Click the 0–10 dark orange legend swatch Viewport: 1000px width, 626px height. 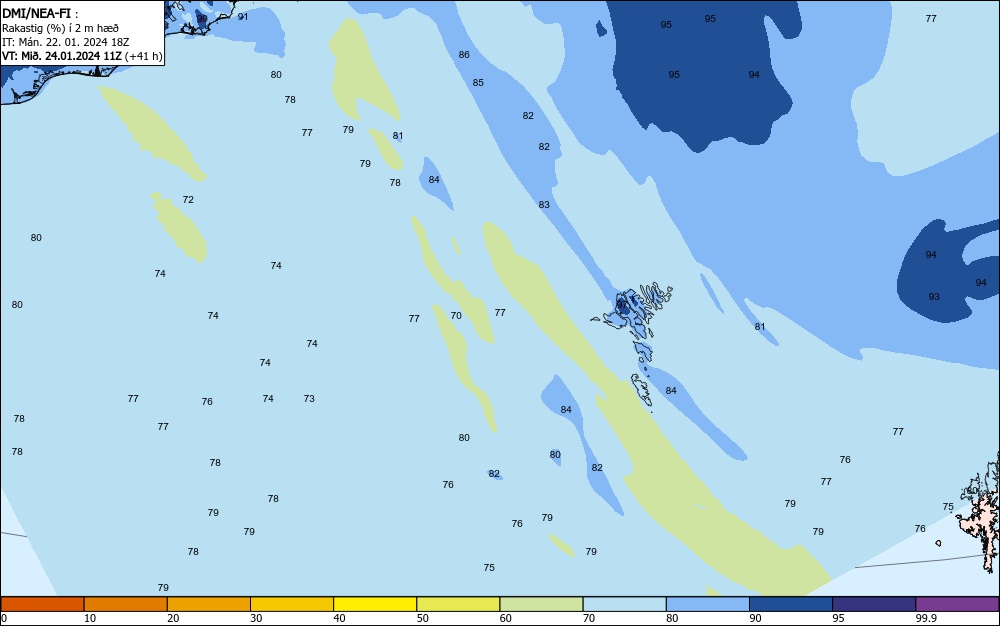coord(42,604)
